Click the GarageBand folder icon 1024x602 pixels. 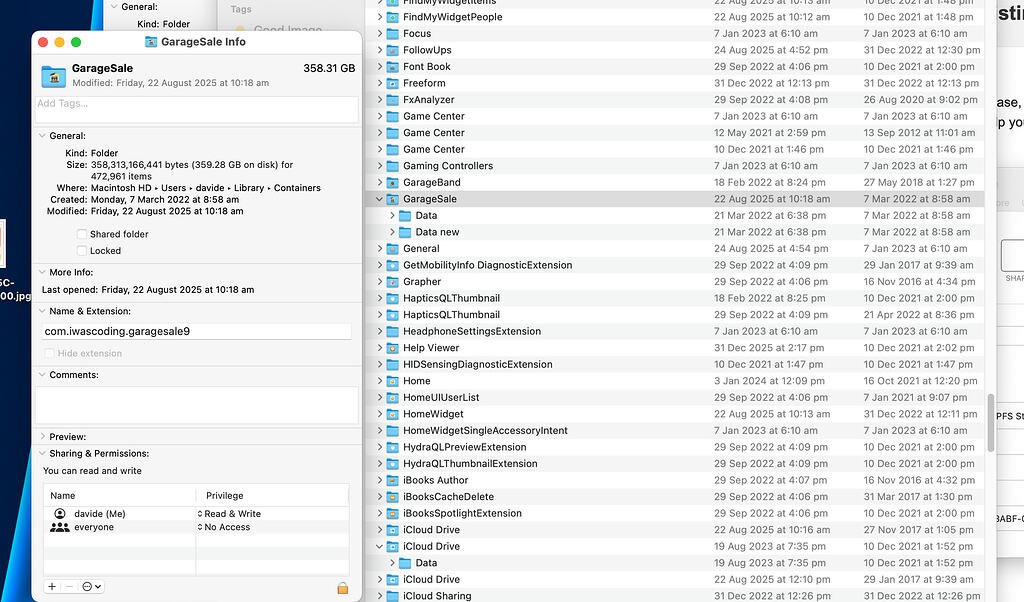tap(391, 182)
